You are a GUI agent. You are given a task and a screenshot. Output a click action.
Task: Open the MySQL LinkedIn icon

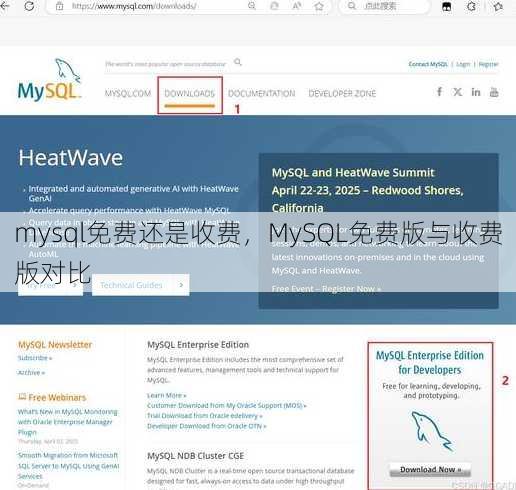click(476, 92)
